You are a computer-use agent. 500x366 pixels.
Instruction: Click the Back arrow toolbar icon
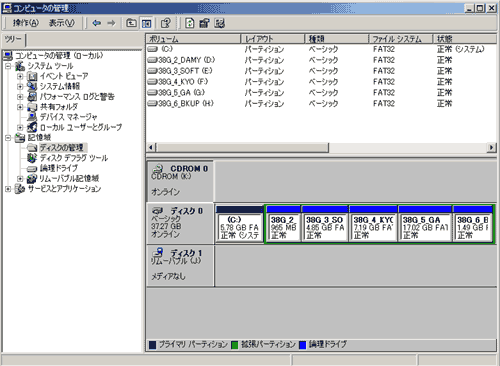pyautogui.click(x=97, y=23)
